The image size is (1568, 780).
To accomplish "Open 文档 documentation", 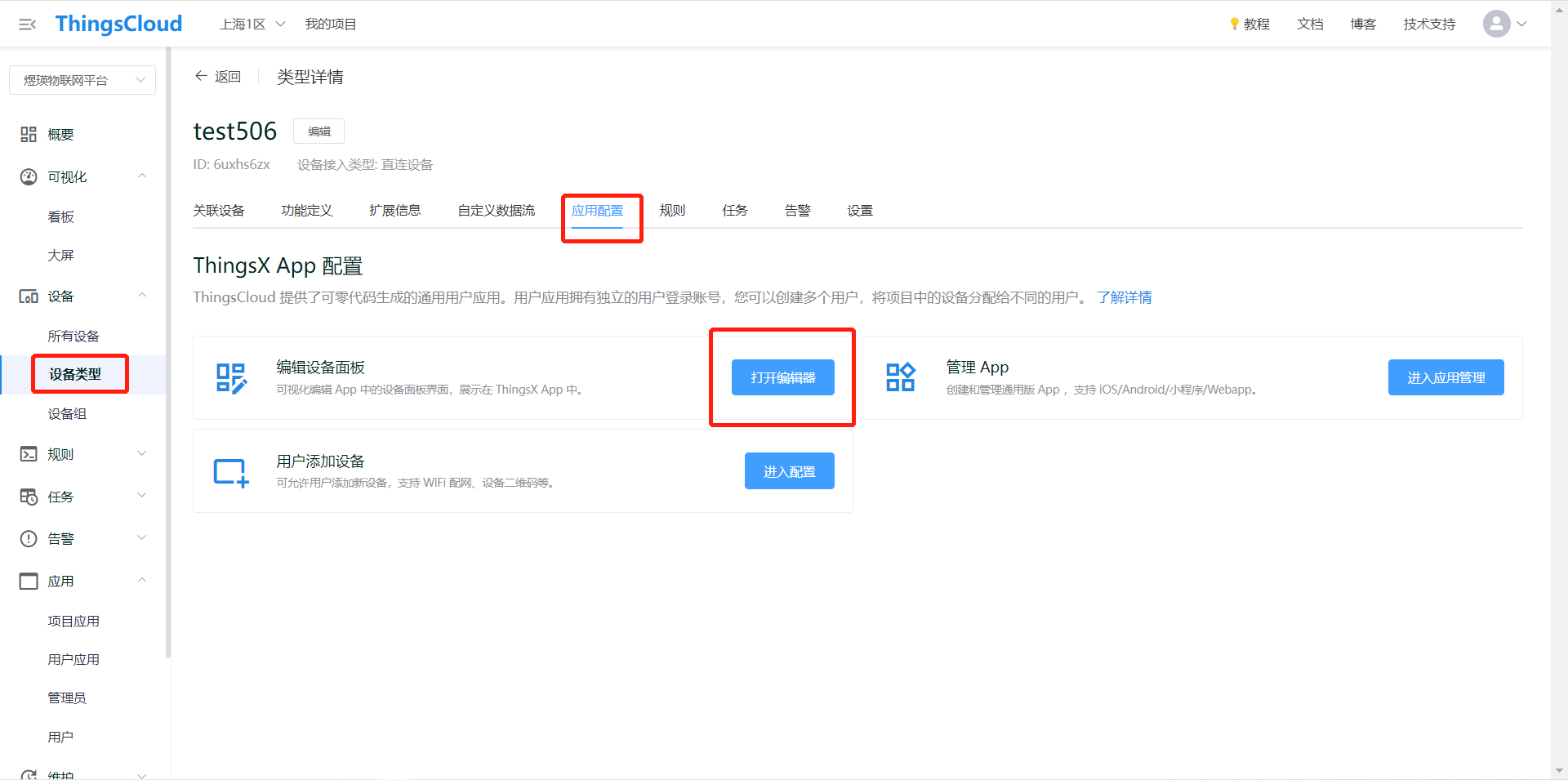I will click(x=1310, y=25).
